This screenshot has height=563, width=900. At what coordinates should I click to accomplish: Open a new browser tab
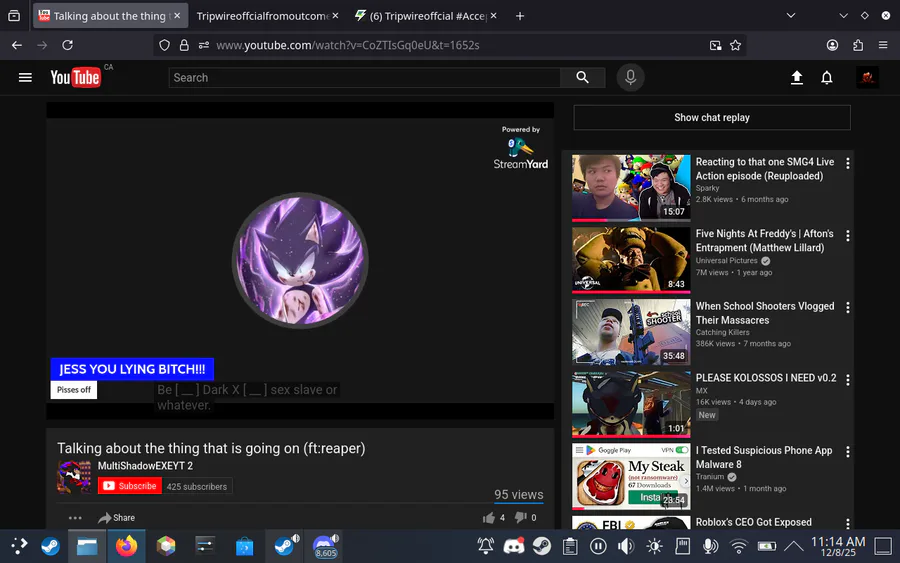520,16
